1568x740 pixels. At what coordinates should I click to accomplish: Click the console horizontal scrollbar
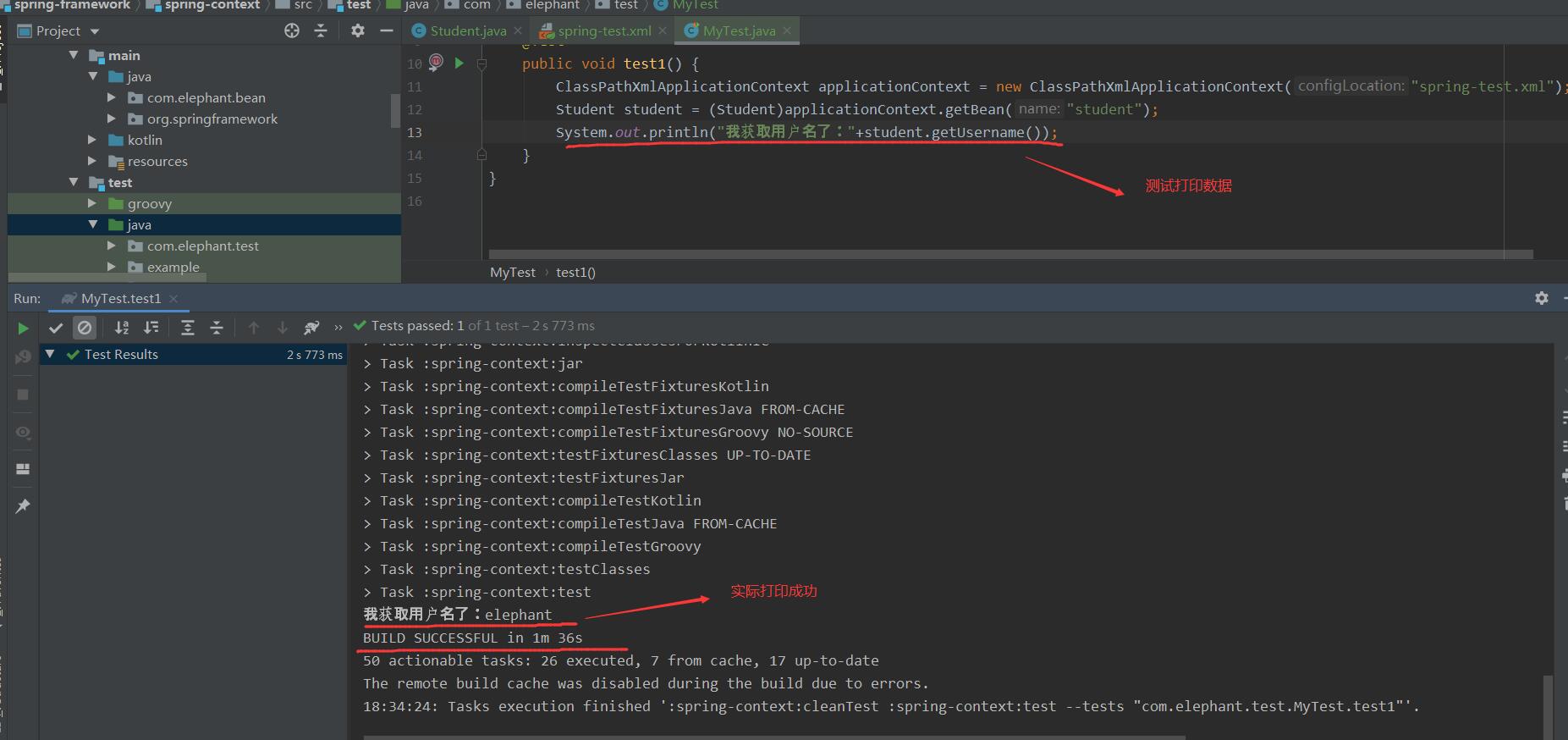(x=774, y=737)
